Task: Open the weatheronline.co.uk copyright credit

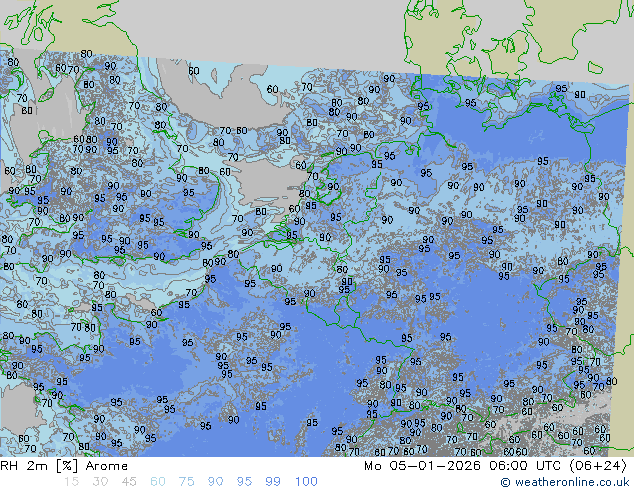Action: point(565,482)
